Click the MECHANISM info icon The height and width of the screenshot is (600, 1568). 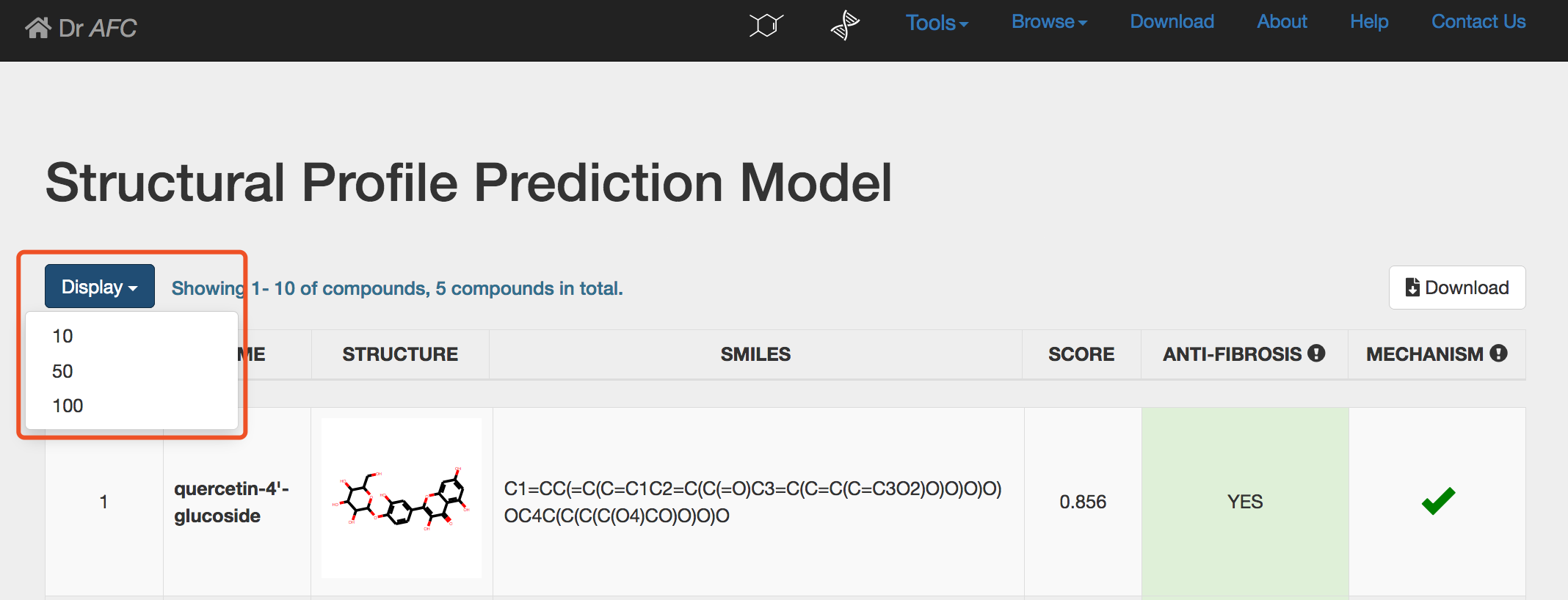click(1498, 354)
